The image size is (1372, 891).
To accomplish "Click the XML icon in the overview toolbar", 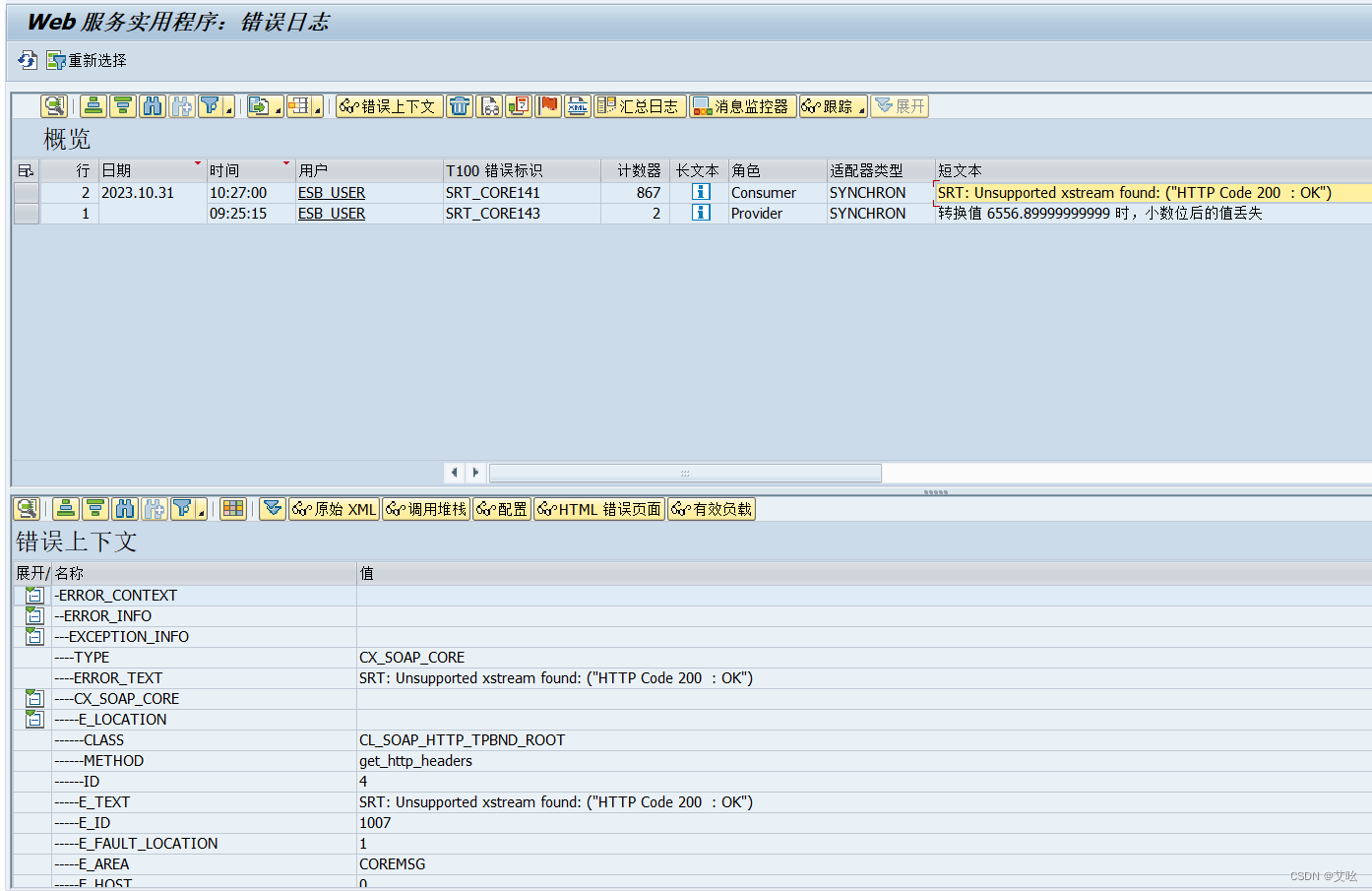I will click(578, 106).
